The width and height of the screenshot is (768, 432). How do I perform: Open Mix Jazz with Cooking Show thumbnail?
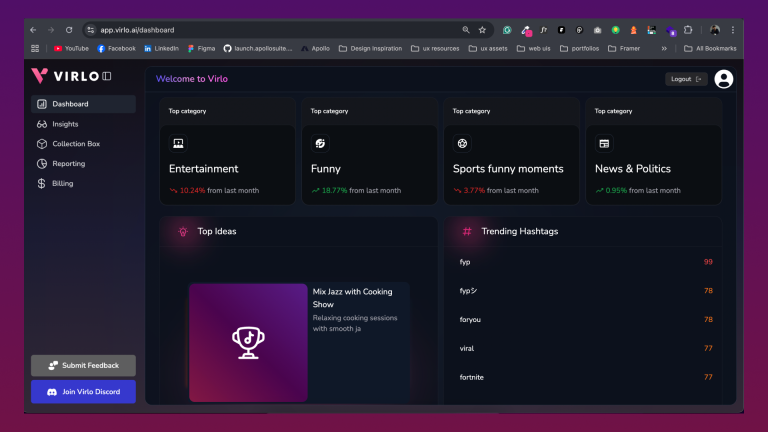pos(248,342)
